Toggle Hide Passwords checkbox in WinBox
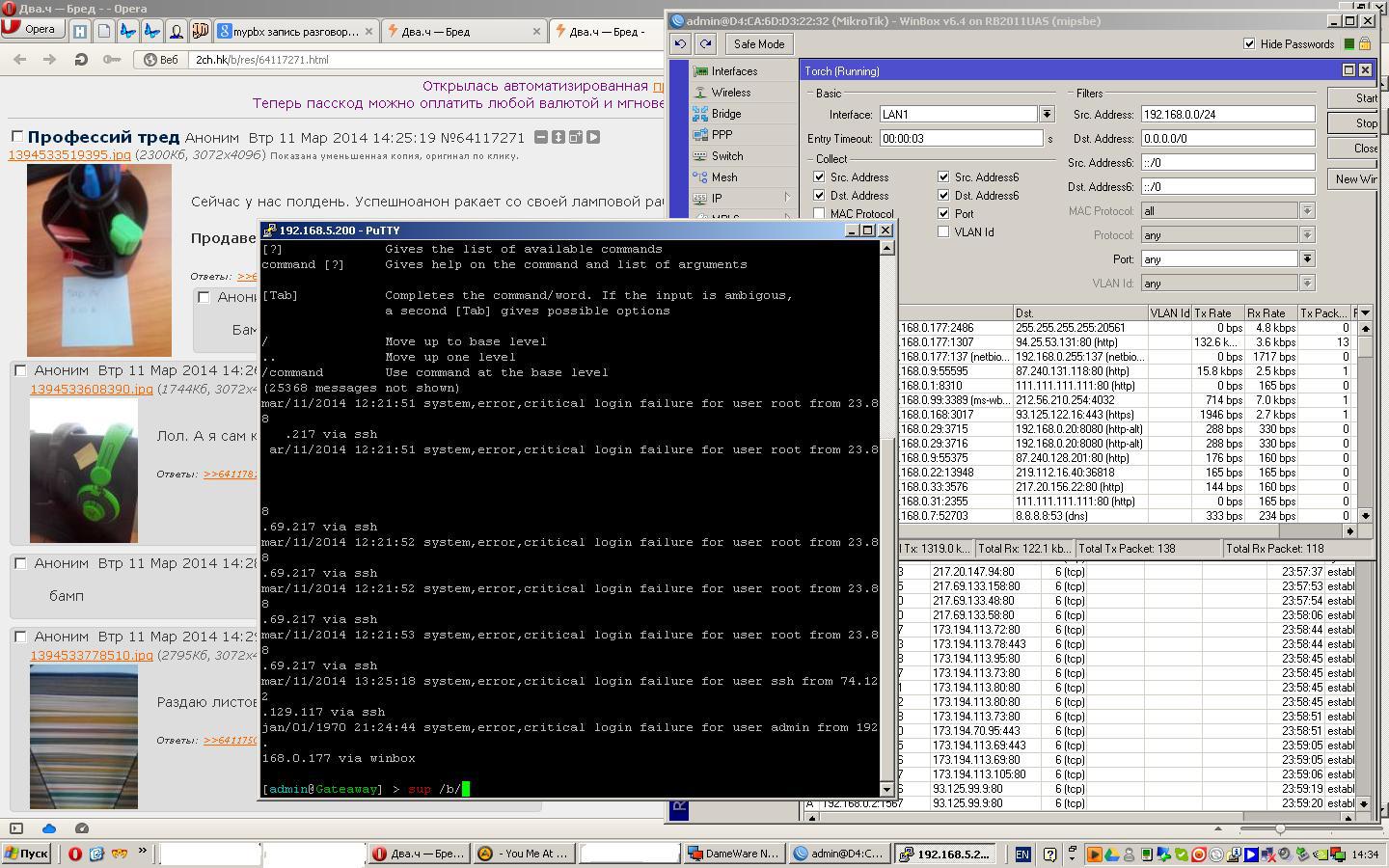Image resolution: width=1389 pixels, height=868 pixels. pyautogui.click(x=1249, y=43)
